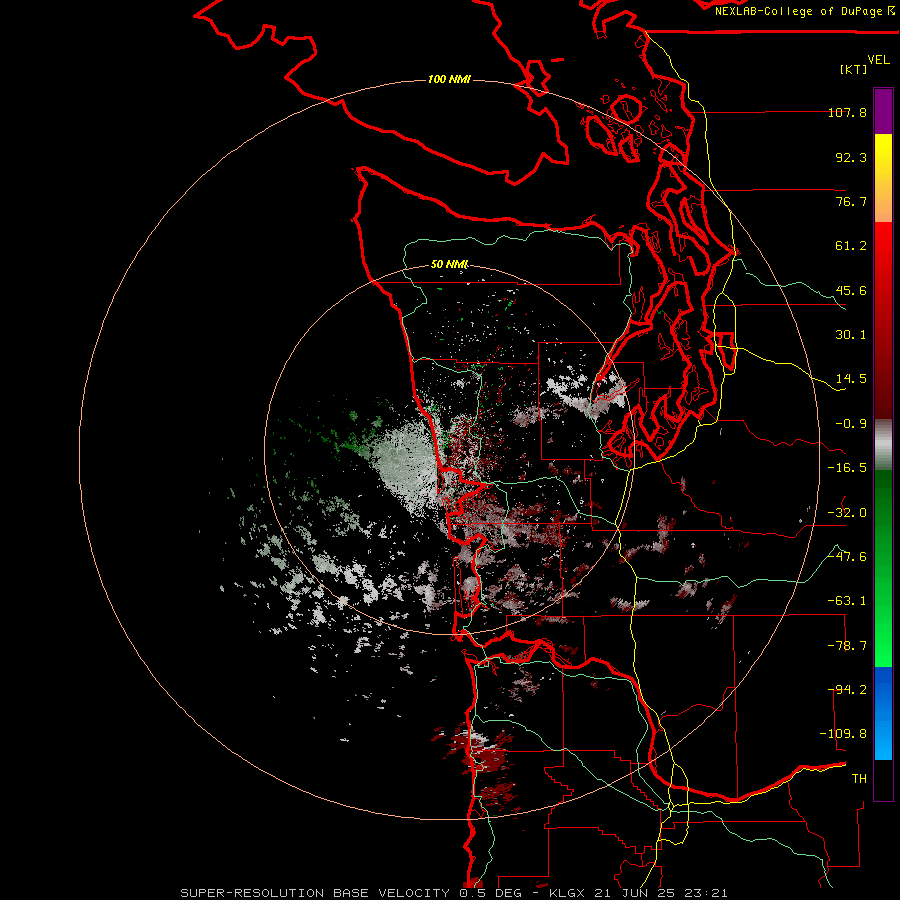Screen dimensions: 900x900
Task: Click the blue segment of color bar
Action: coord(883,713)
